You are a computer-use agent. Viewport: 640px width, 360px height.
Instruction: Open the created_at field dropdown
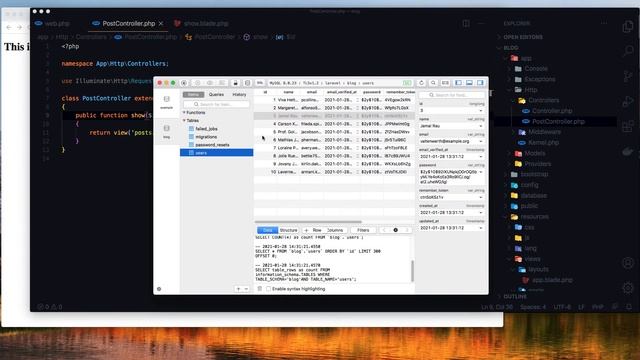(x=481, y=213)
